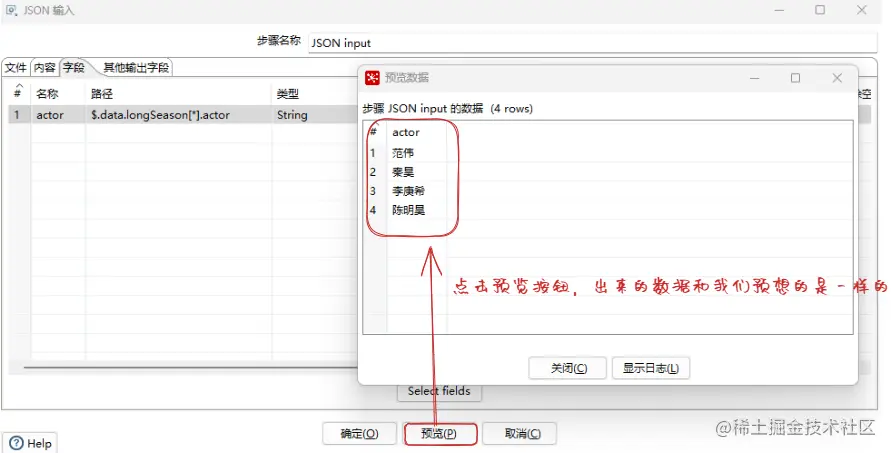
Task: Select the 字段 tab
Action: [74, 68]
